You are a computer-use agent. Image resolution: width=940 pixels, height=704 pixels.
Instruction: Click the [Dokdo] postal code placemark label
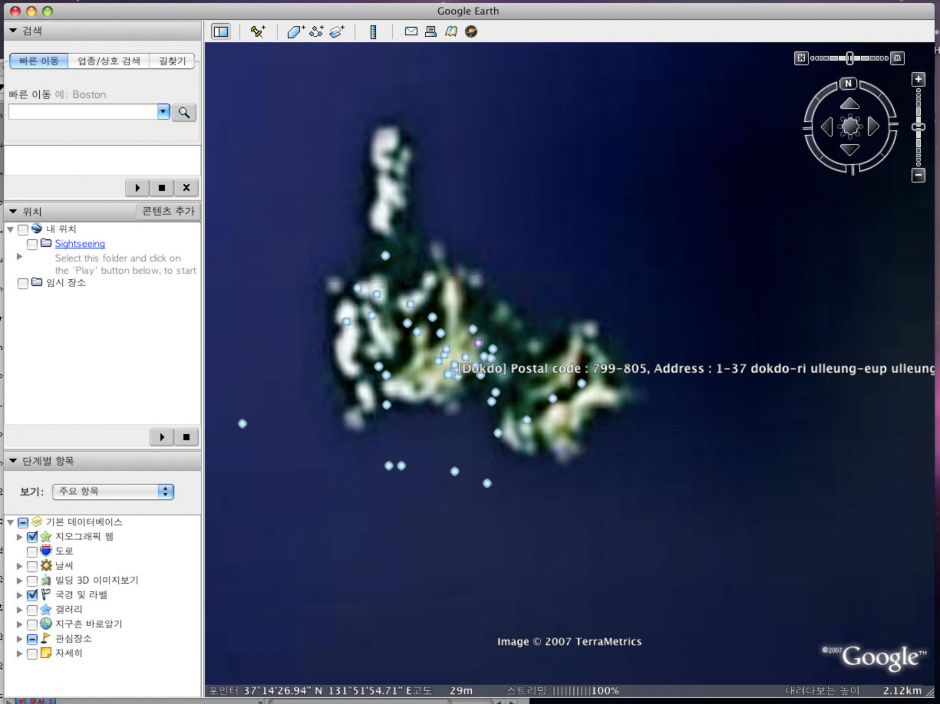pyautogui.click(x=696, y=368)
